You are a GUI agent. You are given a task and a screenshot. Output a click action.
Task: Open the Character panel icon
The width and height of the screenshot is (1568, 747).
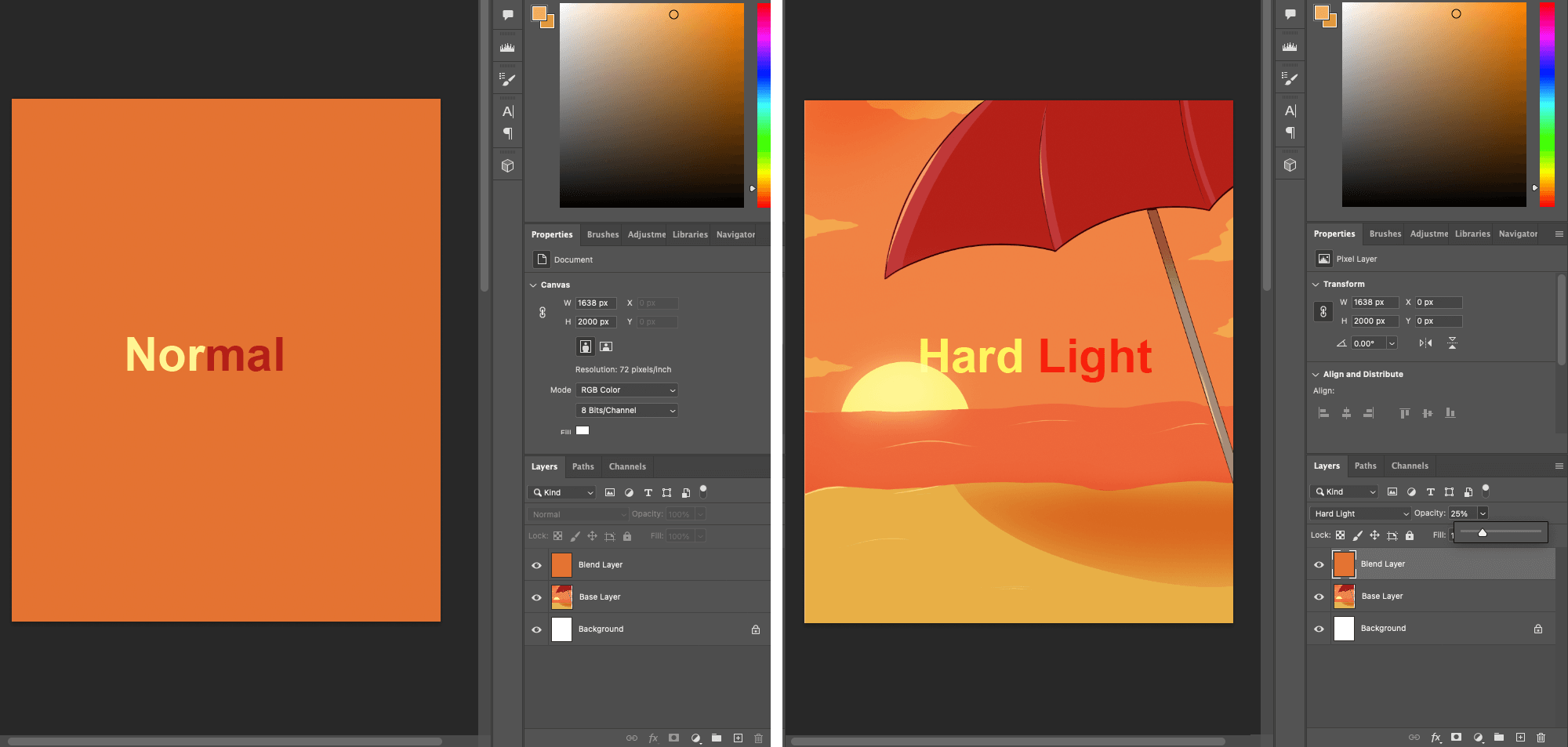pos(507,111)
